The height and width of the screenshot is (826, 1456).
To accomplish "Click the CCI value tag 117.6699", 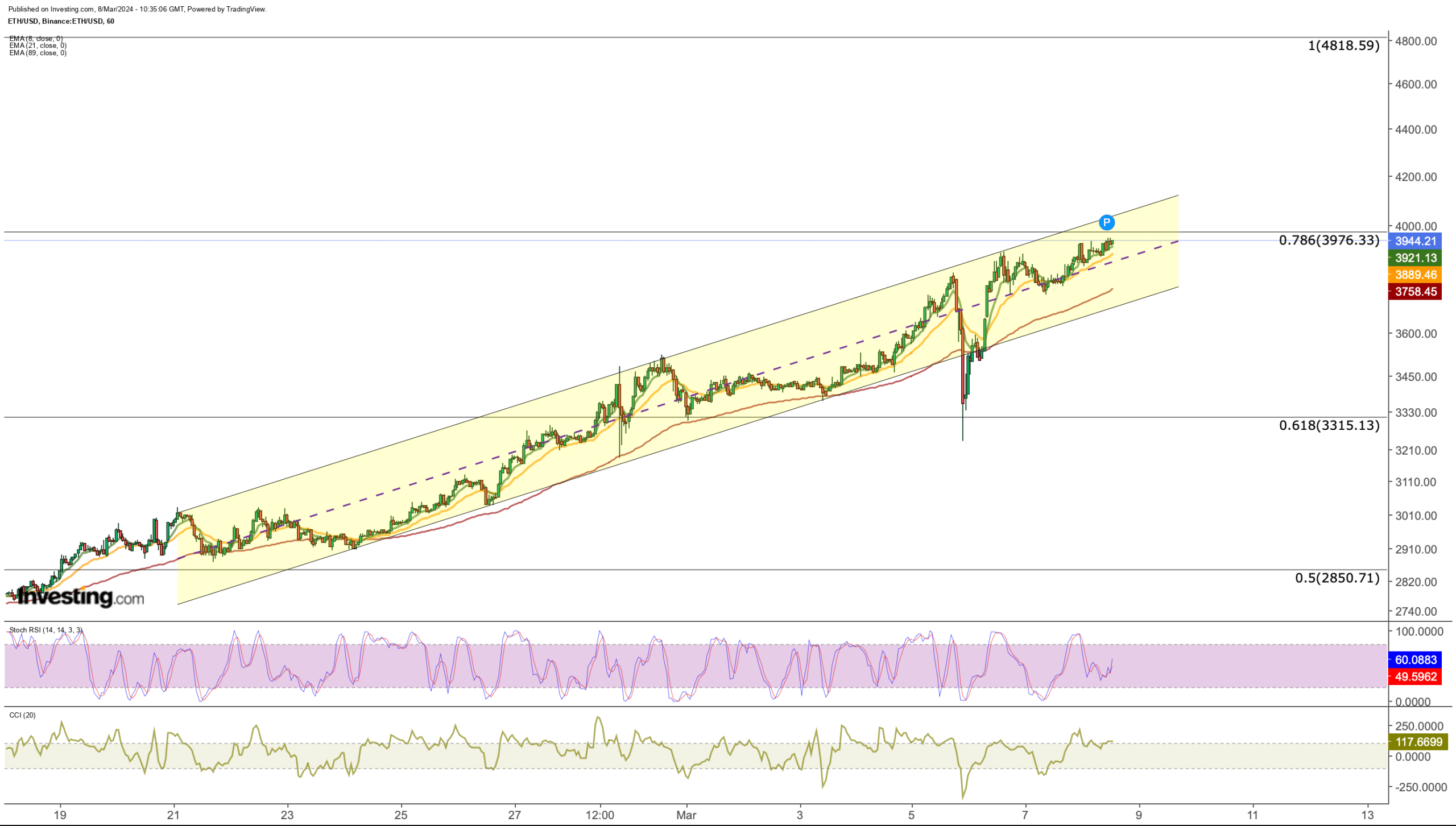I will (1418, 742).
